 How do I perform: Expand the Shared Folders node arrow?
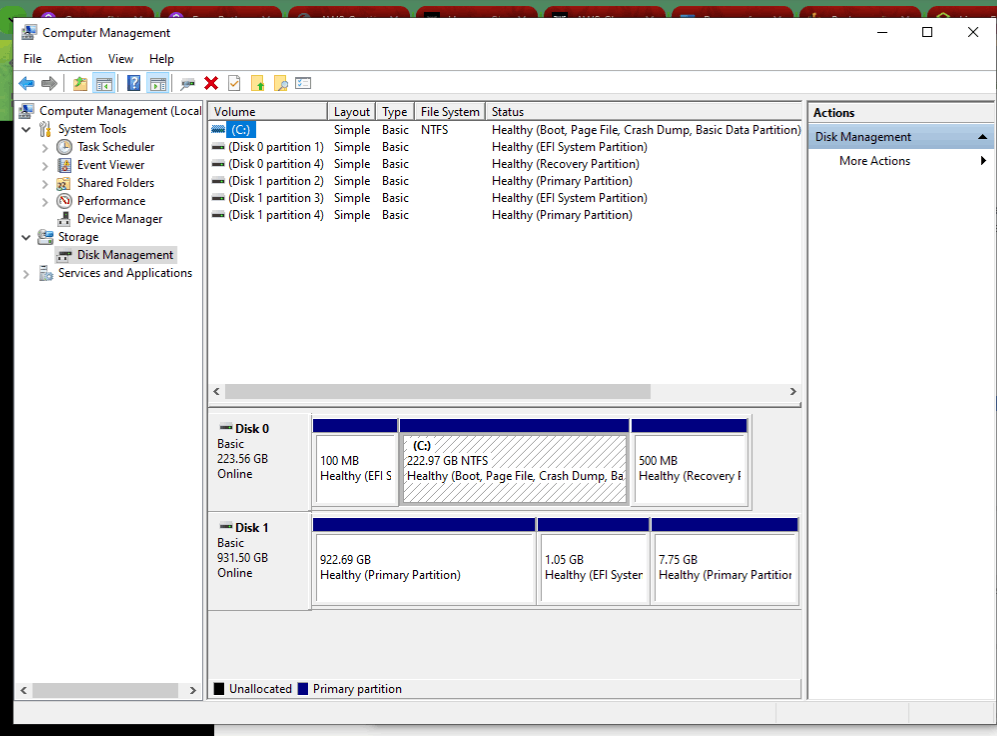click(45, 184)
